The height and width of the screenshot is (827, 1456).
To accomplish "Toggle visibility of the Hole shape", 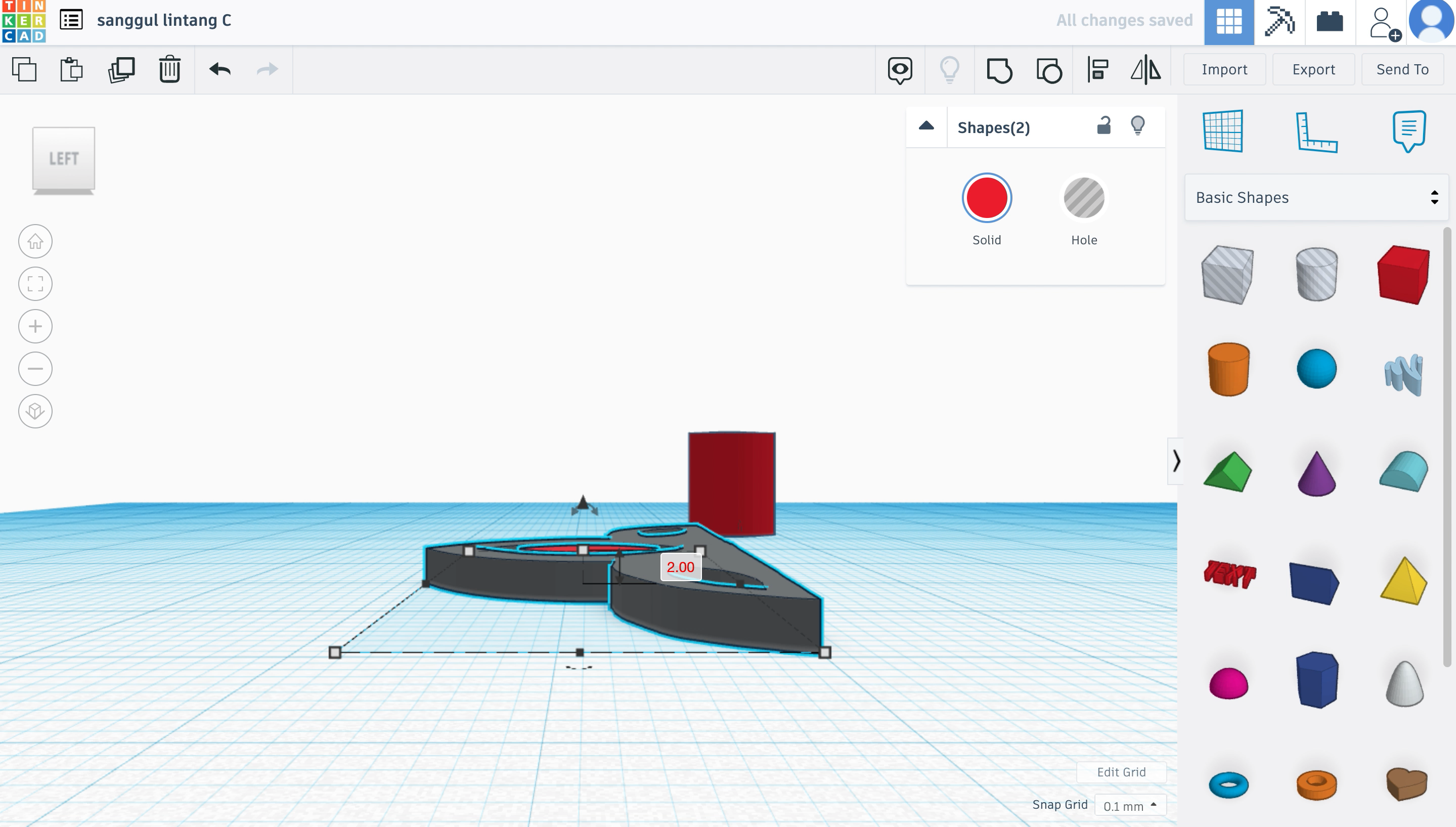I will 1084,197.
